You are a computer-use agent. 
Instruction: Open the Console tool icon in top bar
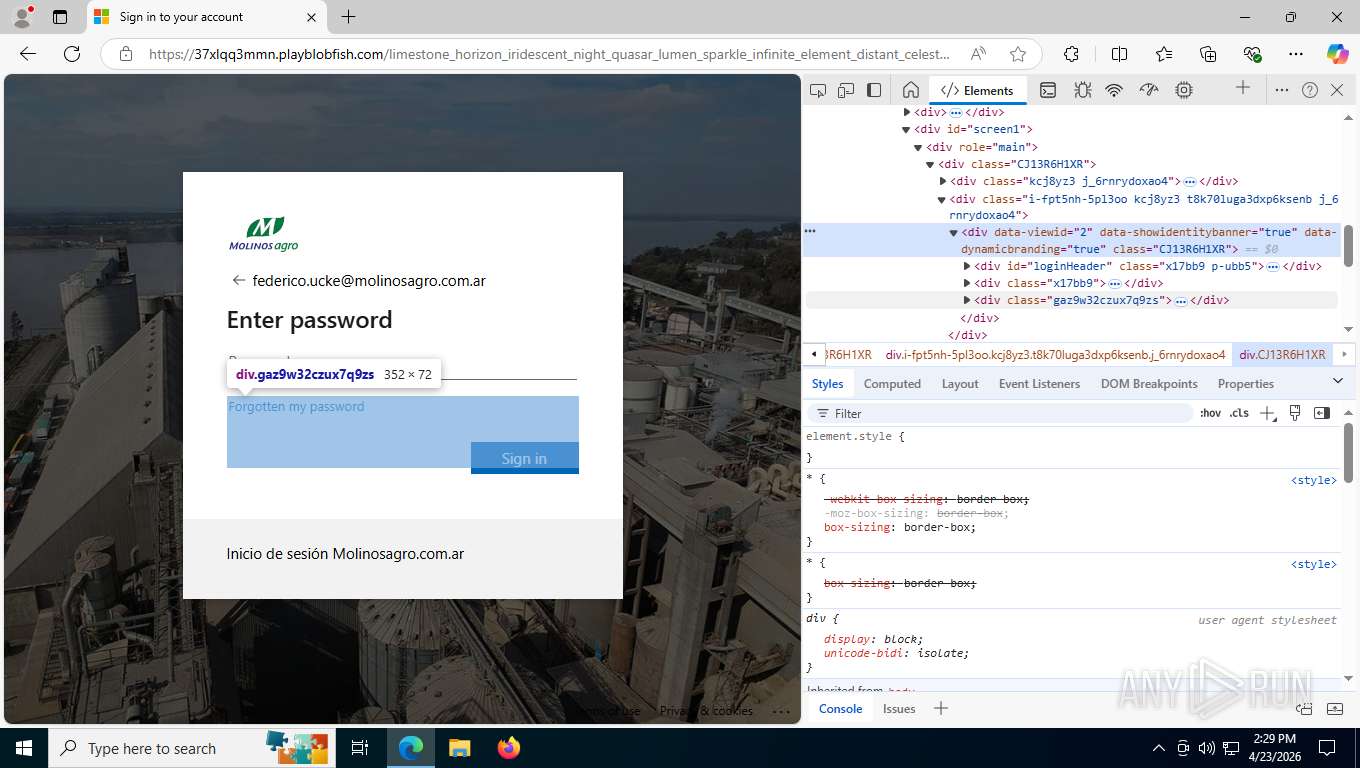click(1048, 90)
